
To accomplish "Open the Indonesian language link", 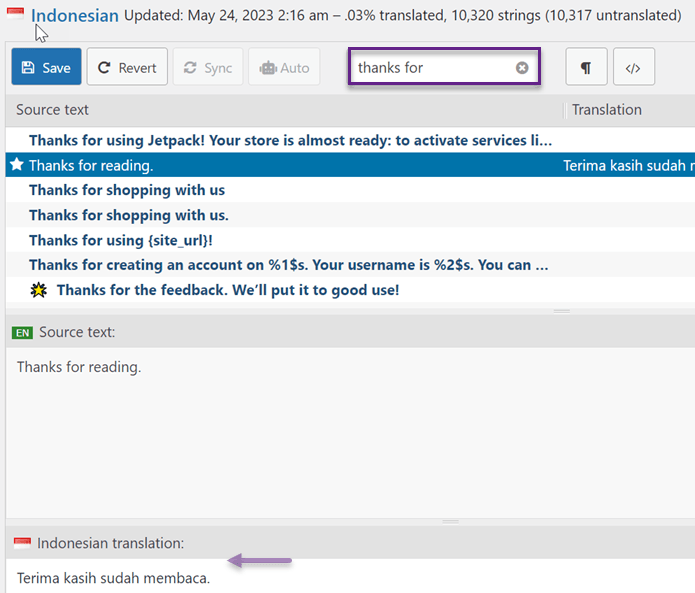I will point(74,16).
